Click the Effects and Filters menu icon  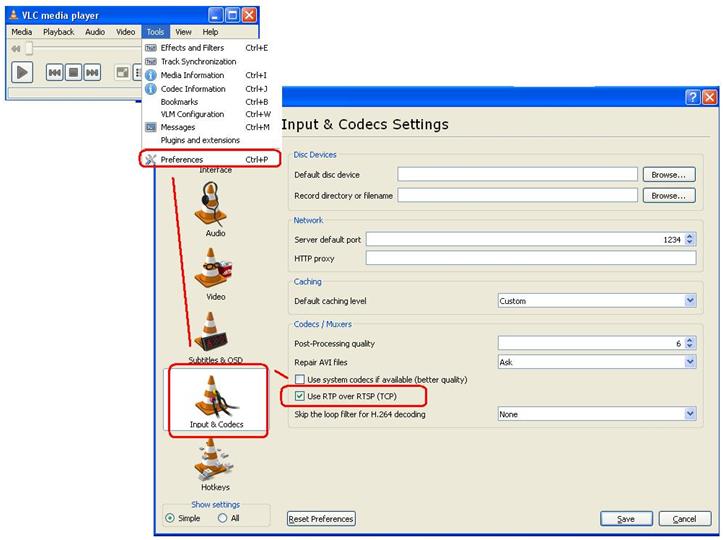pyautogui.click(x=151, y=48)
